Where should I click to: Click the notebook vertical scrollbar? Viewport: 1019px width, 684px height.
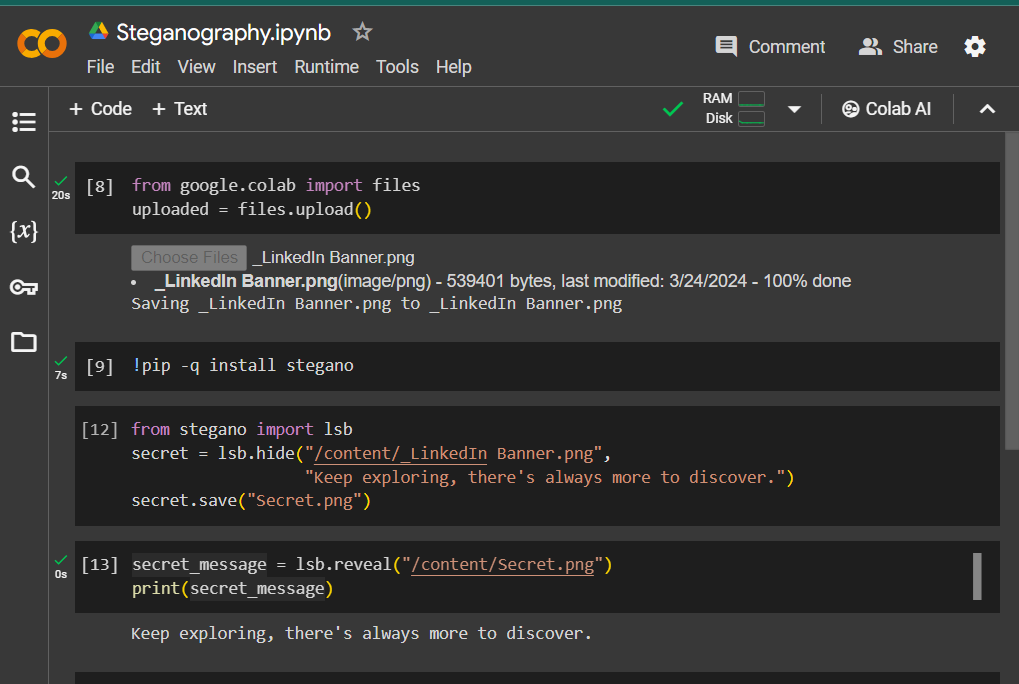tap(1012, 290)
